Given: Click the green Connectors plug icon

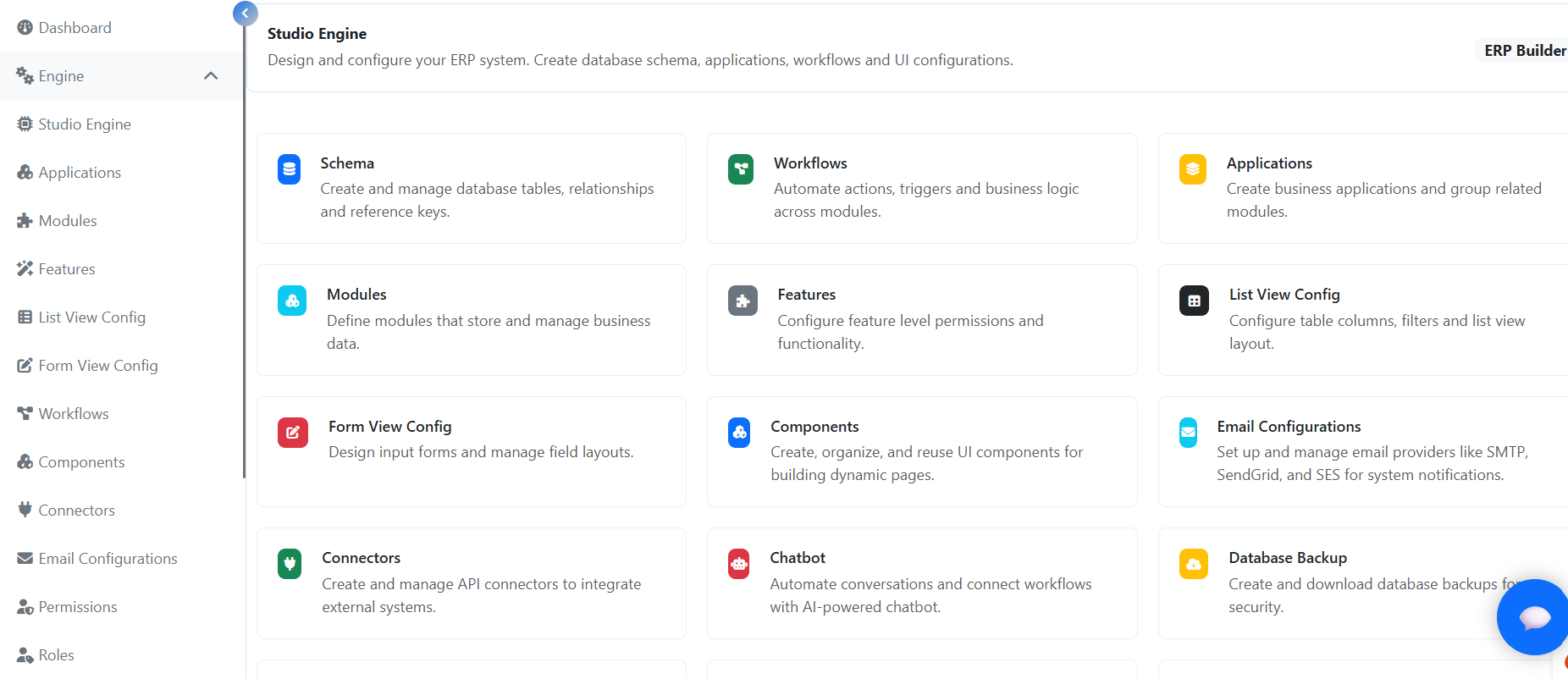Looking at the screenshot, I should pos(290,564).
